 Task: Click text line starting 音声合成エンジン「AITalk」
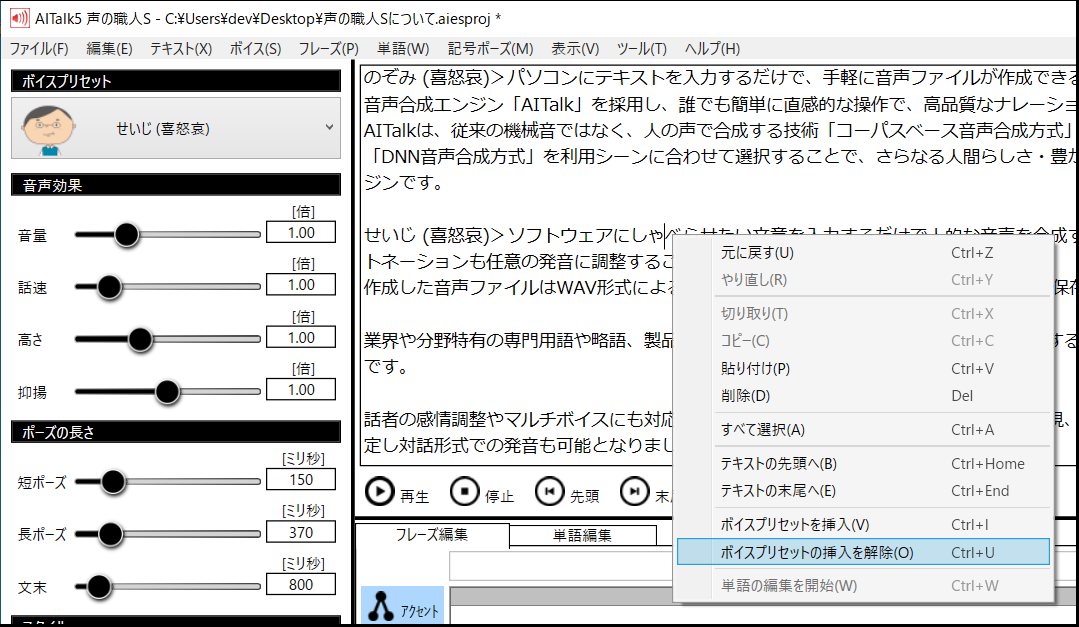719,104
